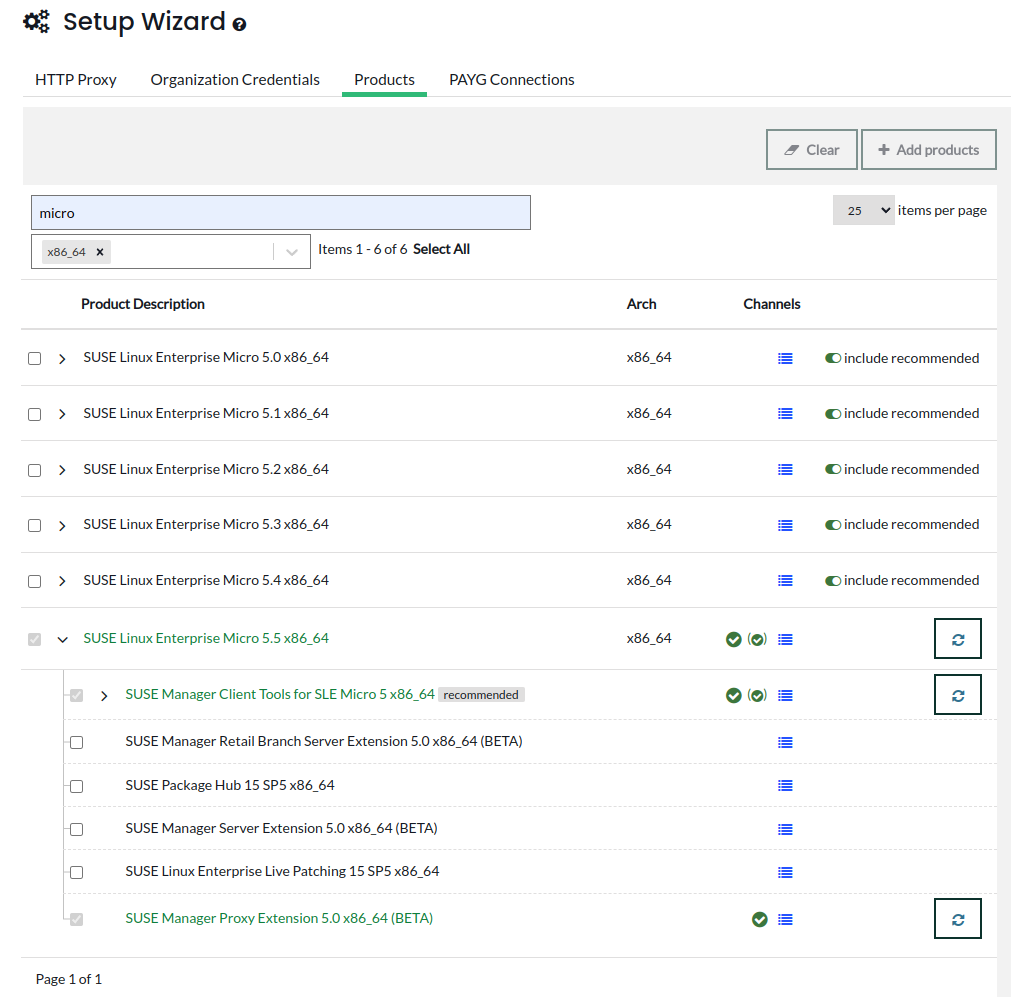Show channels list for SLE Micro 5.0
The image size is (1011, 997).
coord(785,359)
